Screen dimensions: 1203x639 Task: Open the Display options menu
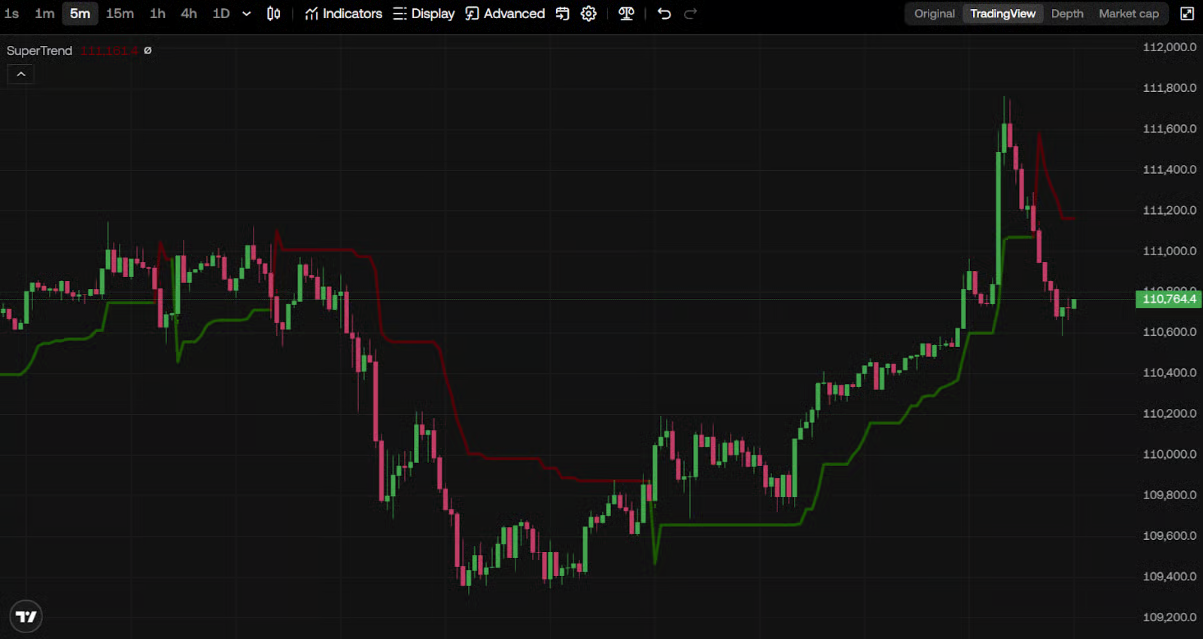(423, 14)
